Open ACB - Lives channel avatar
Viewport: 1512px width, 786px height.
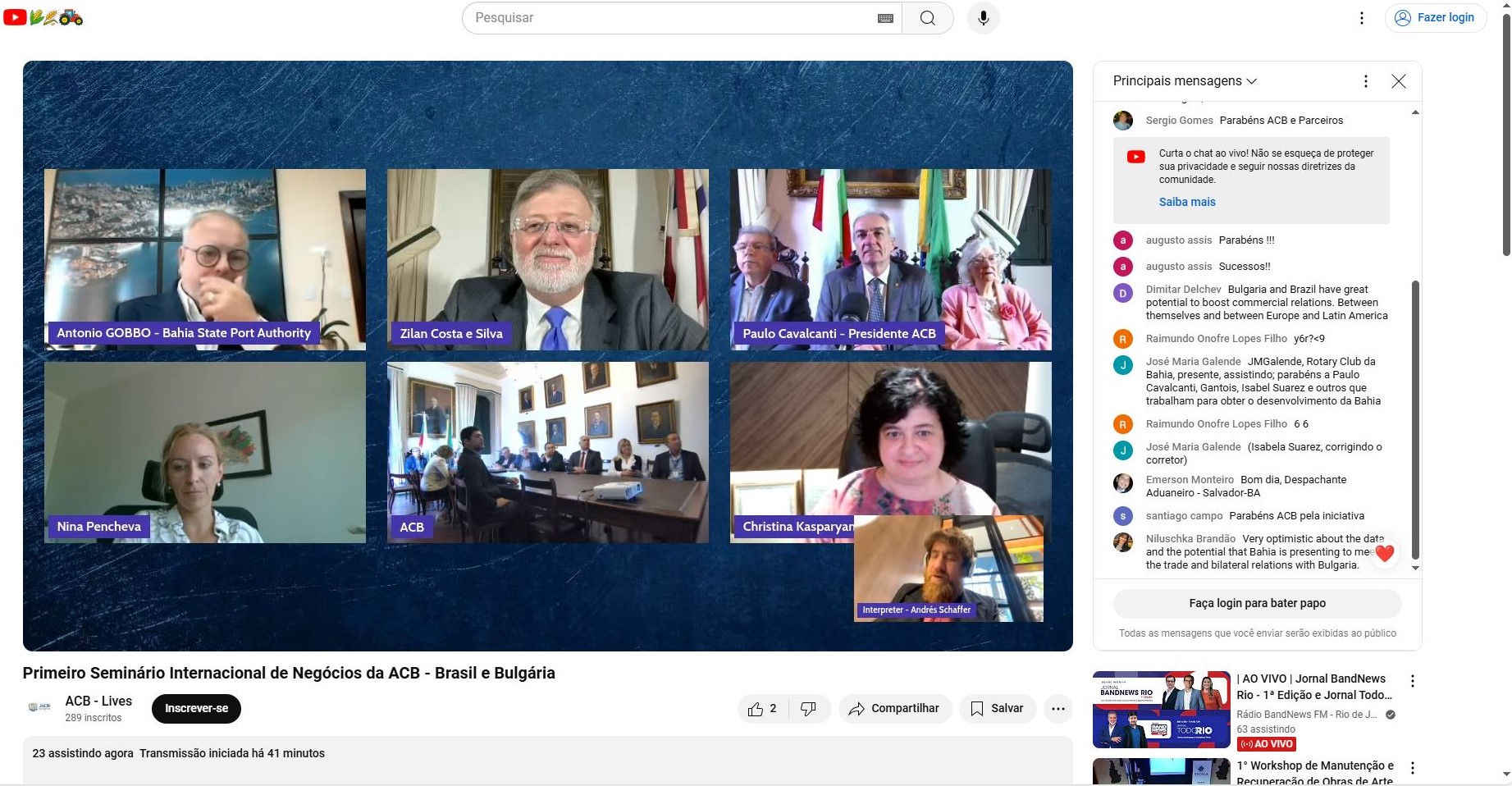39,707
